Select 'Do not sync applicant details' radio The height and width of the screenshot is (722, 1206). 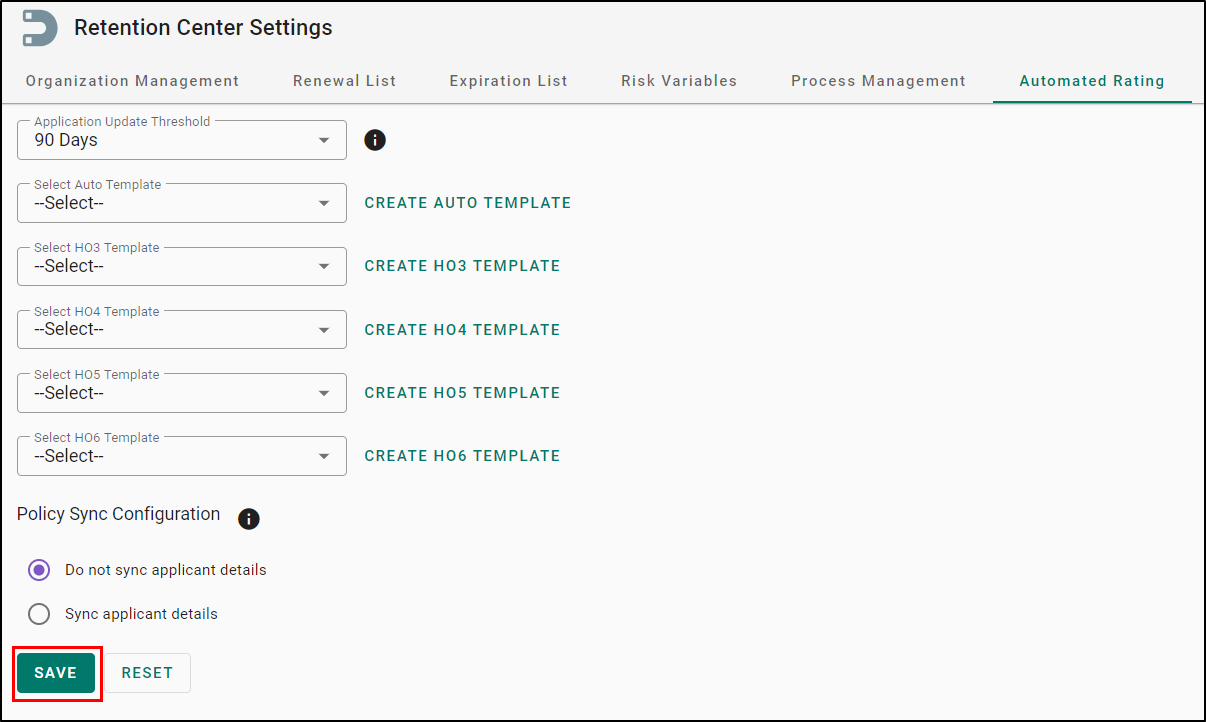tap(39, 570)
